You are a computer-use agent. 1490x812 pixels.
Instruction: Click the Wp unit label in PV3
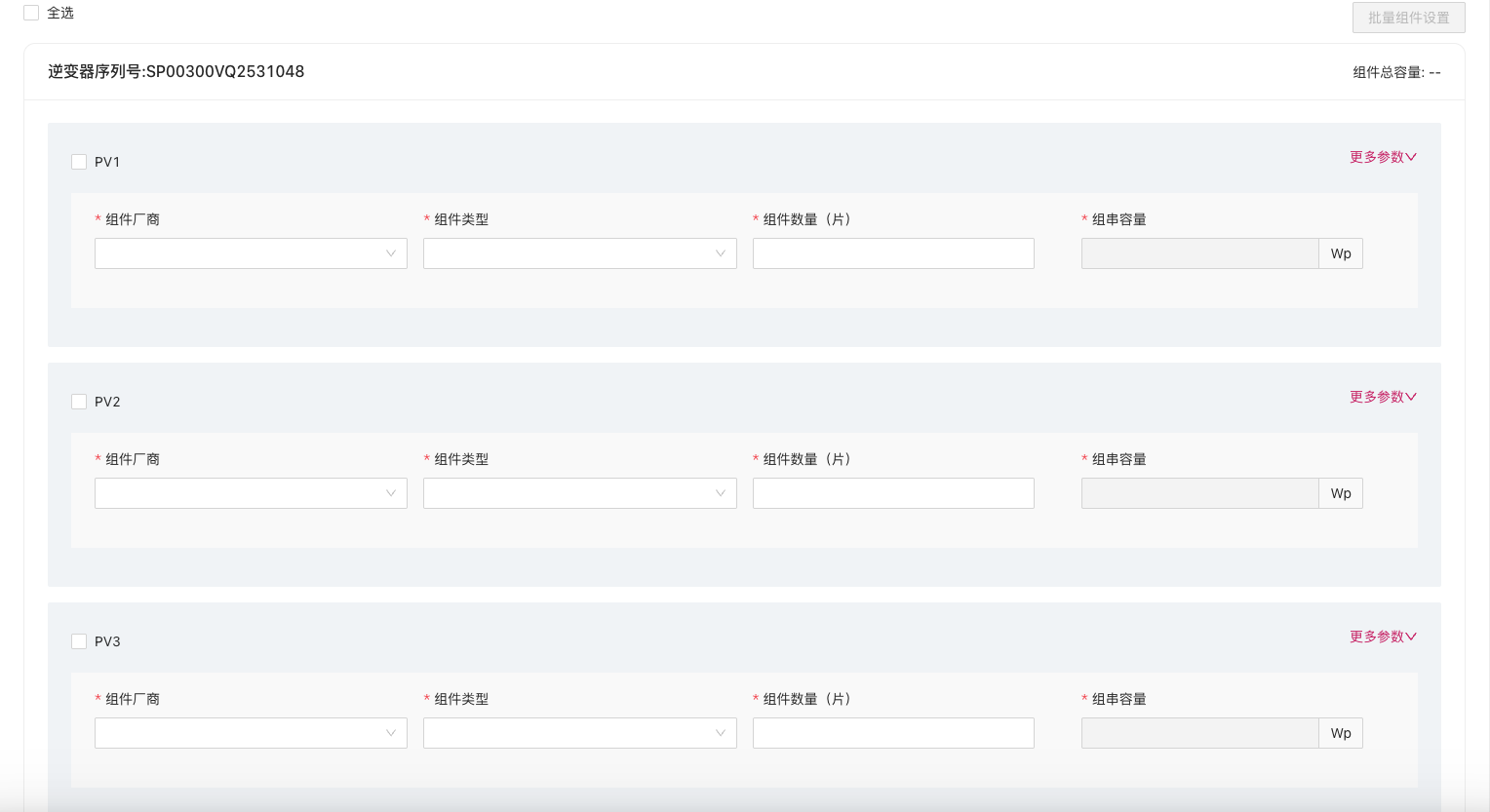click(x=1341, y=733)
